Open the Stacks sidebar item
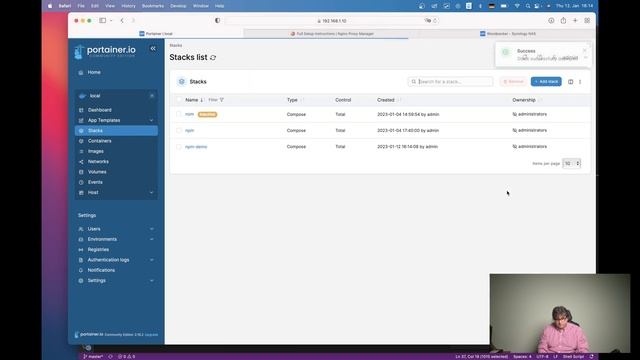 116,131
